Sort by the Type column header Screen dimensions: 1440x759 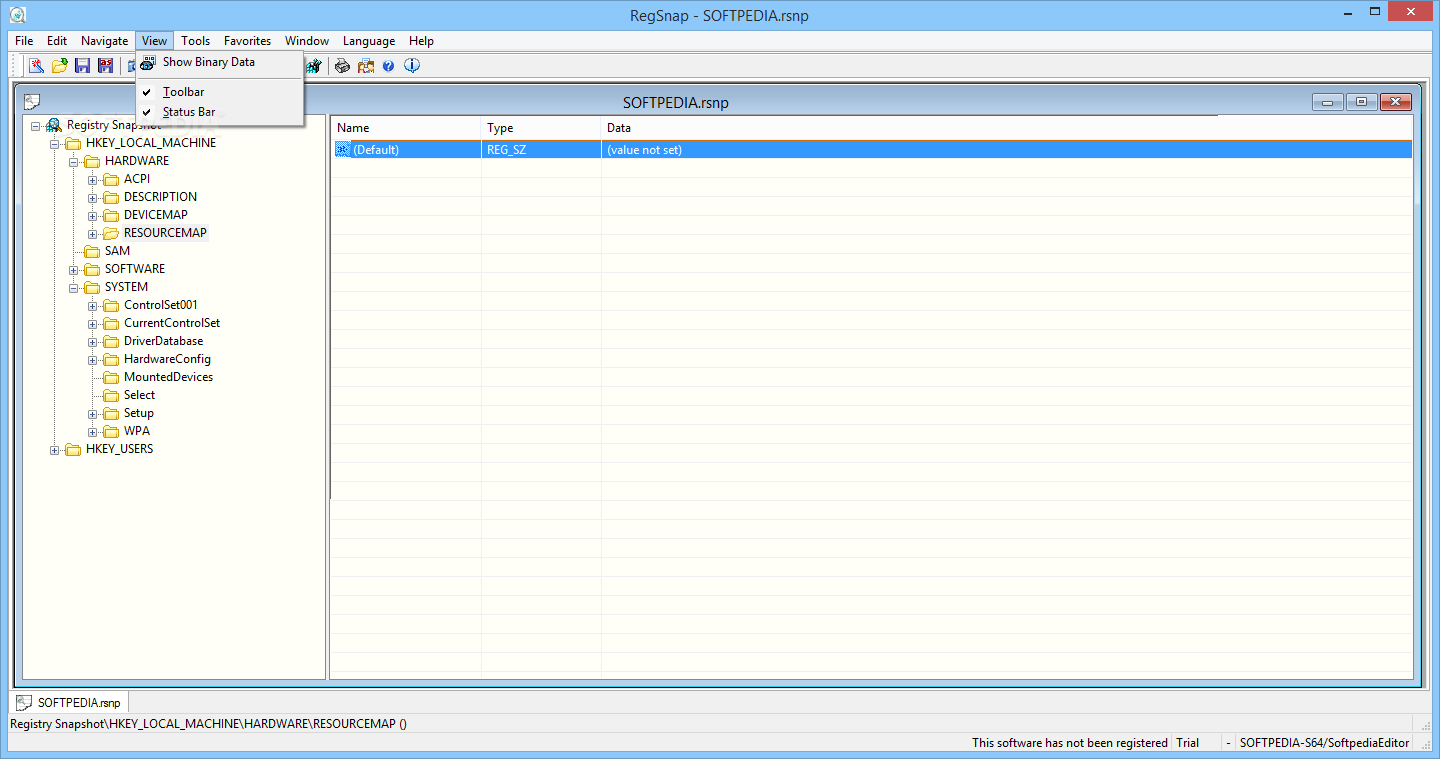click(541, 128)
